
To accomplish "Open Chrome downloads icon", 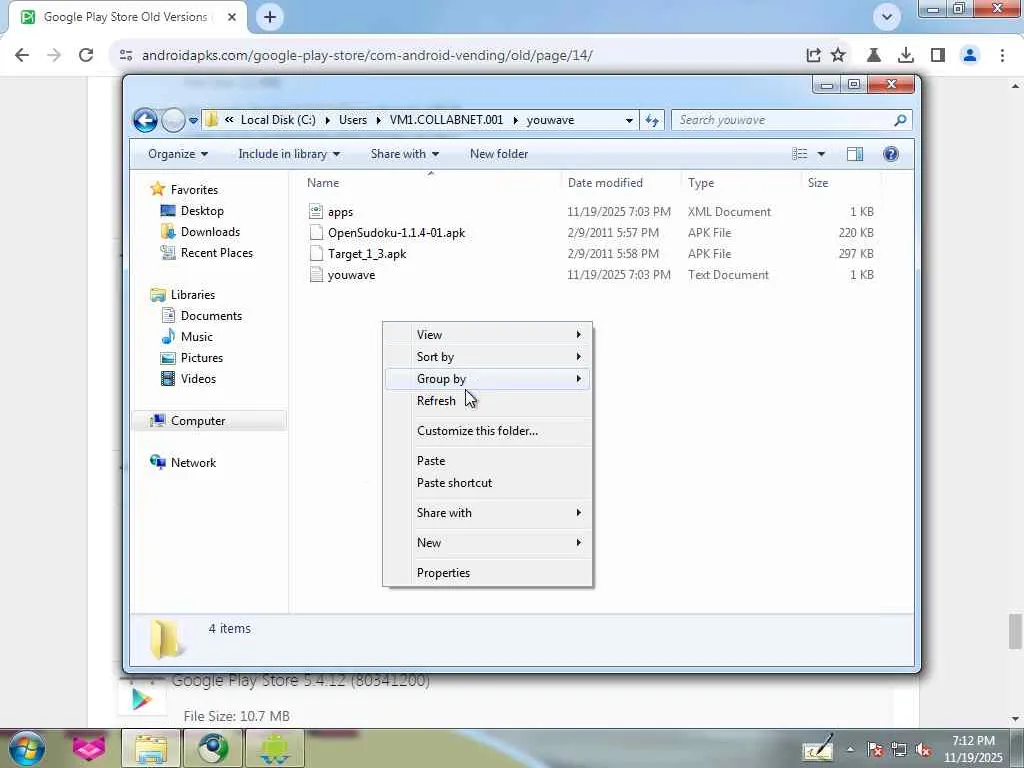I will coord(905,55).
